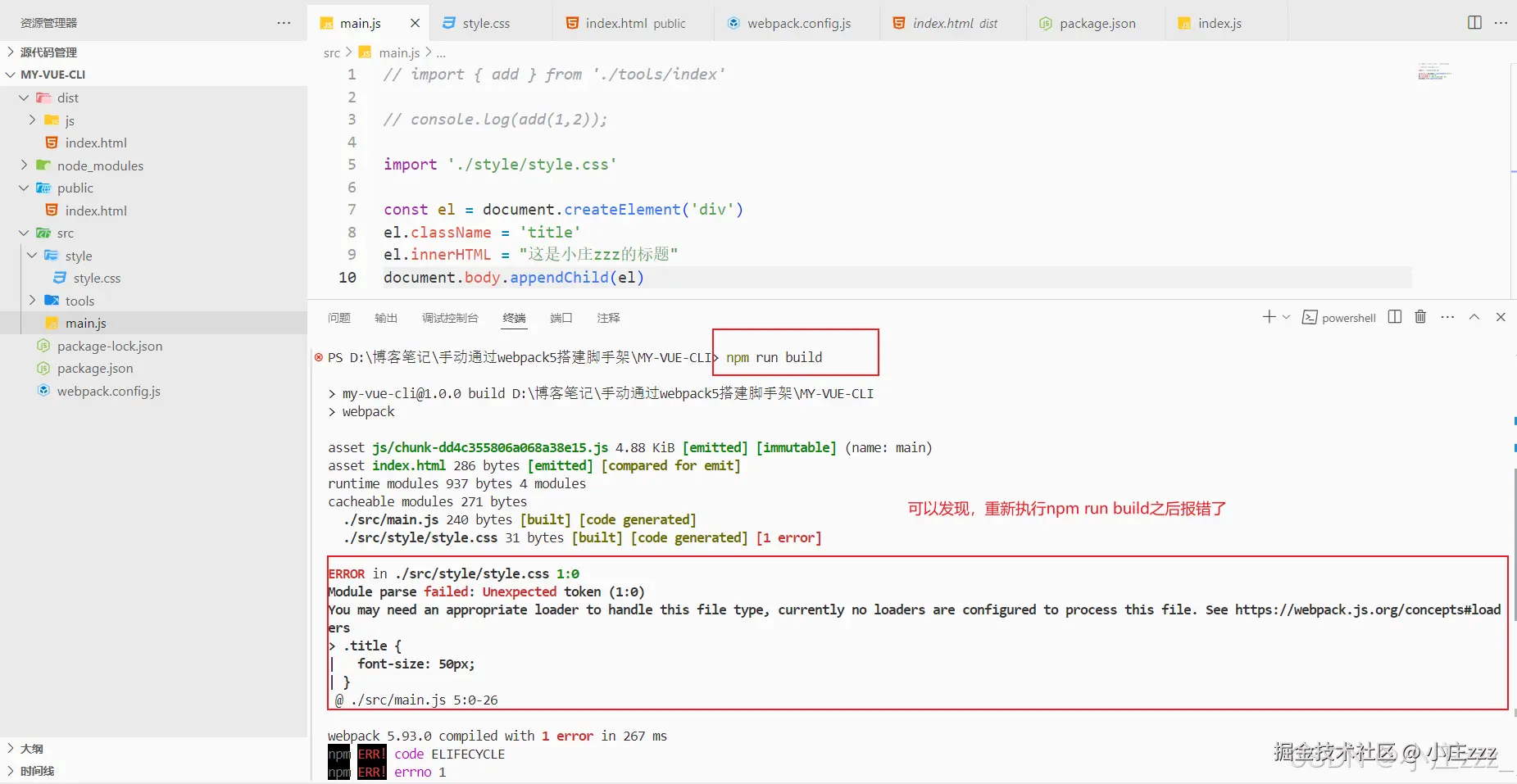Click the src breadcrumb segment
This screenshot has width=1517, height=784.
click(x=331, y=53)
